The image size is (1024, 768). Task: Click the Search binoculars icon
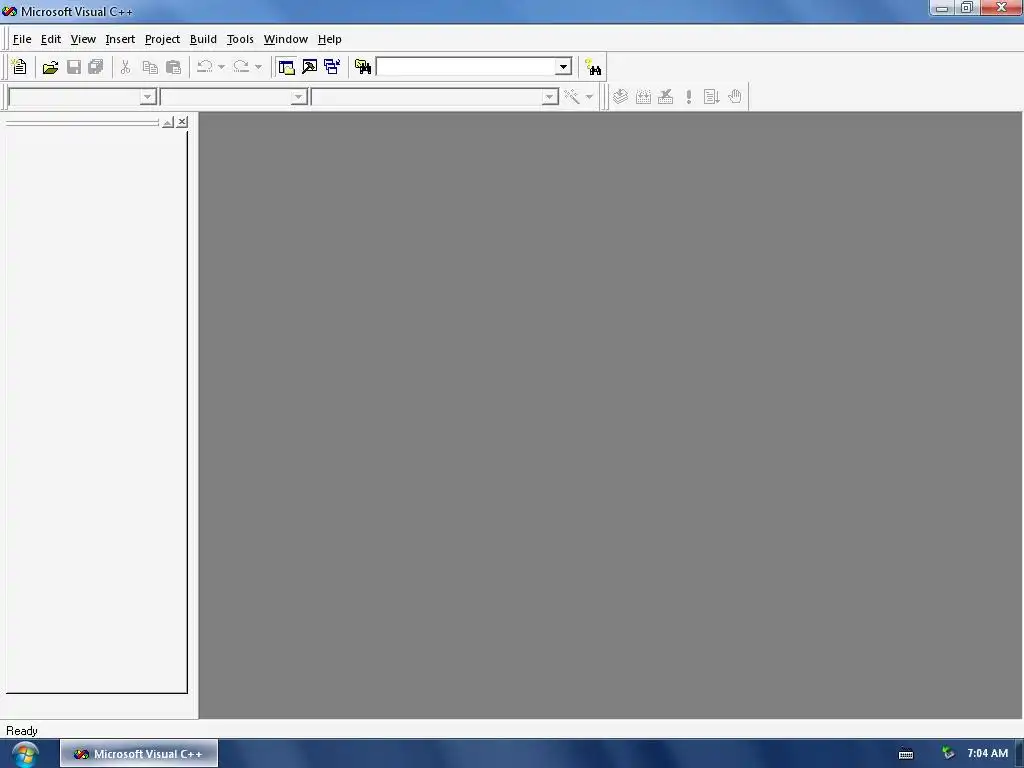pos(593,67)
